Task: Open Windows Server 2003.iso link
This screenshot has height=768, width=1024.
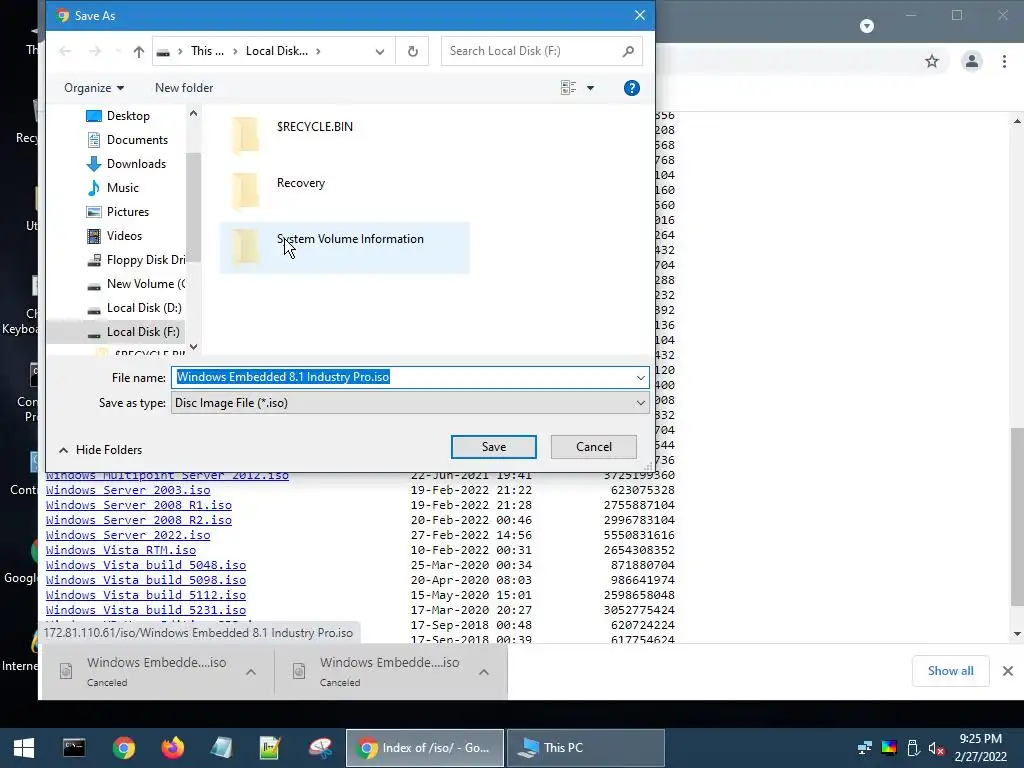Action: (x=128, y=490)
